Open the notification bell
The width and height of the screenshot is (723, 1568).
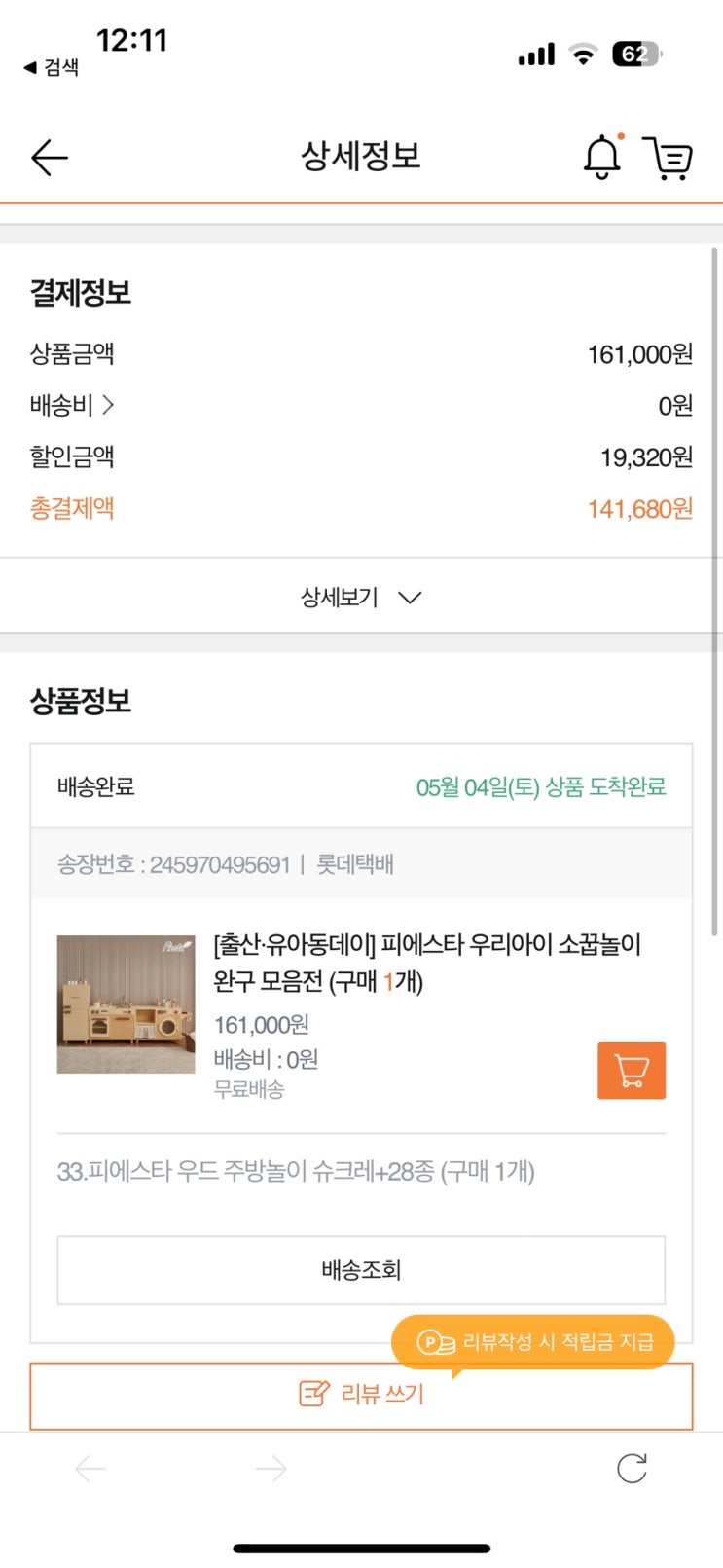[x=602, y=158]
